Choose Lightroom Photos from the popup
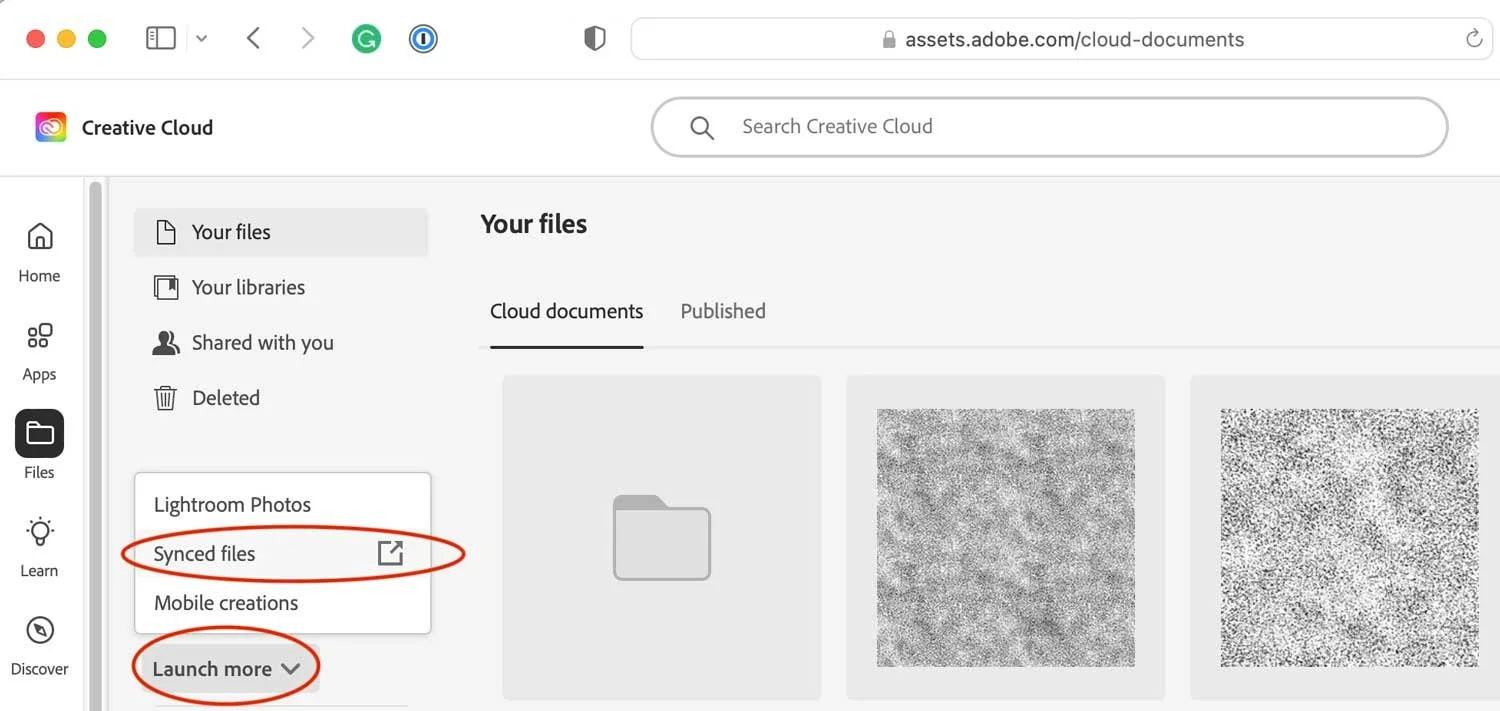The width and height of the screenshot is (1500, 711). pos(283,505)
